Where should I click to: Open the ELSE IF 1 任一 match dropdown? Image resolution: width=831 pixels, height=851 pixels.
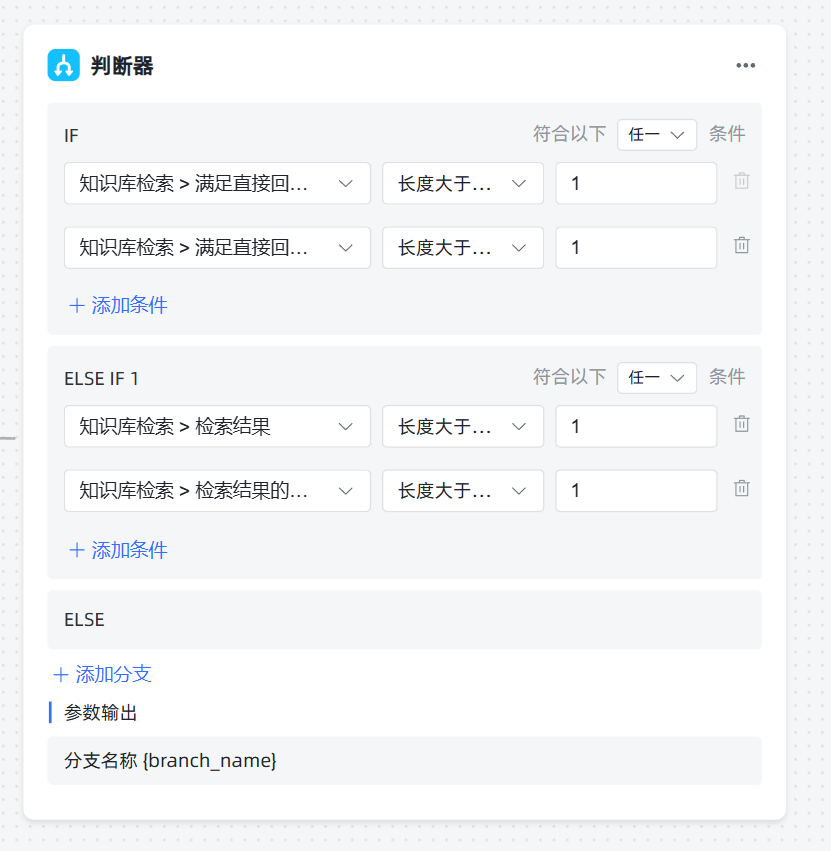[656, 377]
